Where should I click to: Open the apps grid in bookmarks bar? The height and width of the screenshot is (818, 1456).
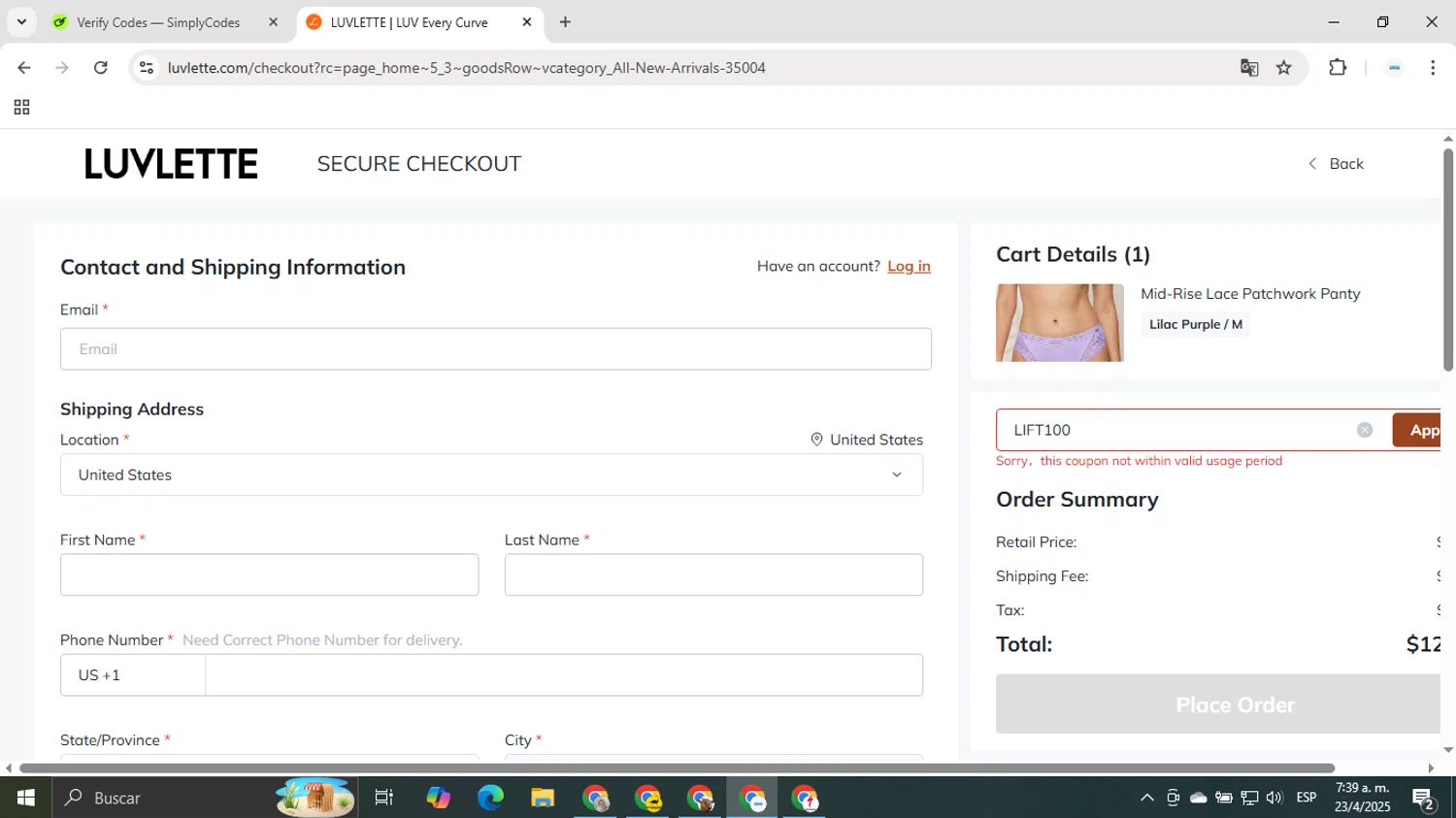pos(21,108)
